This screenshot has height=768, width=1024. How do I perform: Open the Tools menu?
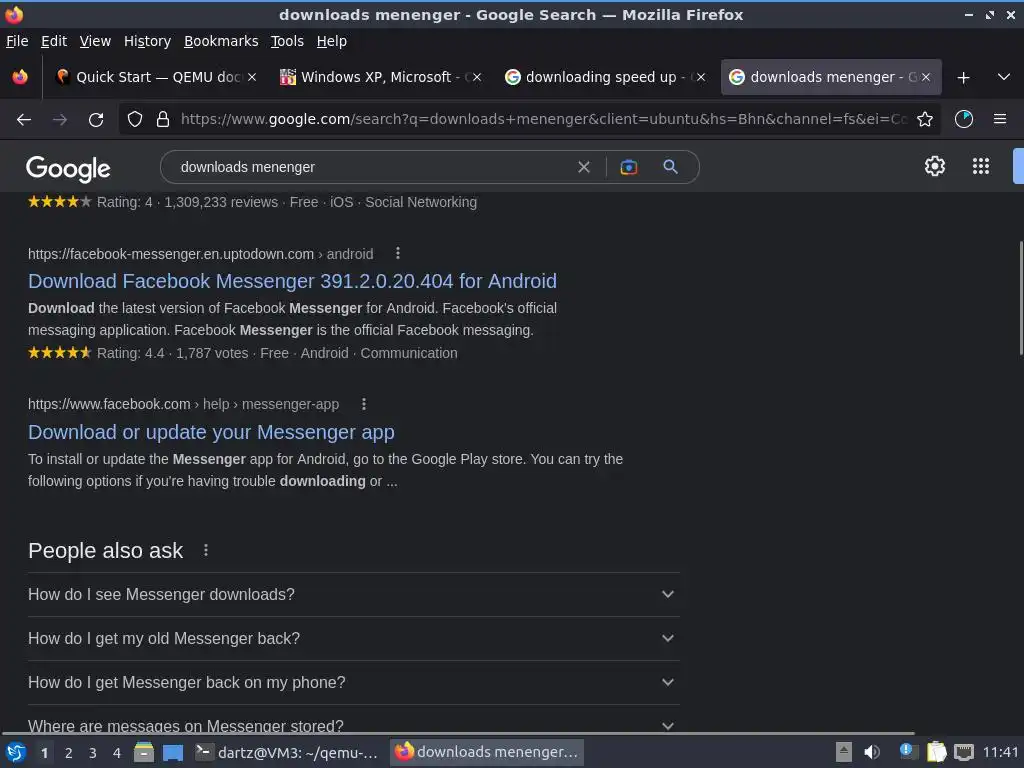(287, 41)
